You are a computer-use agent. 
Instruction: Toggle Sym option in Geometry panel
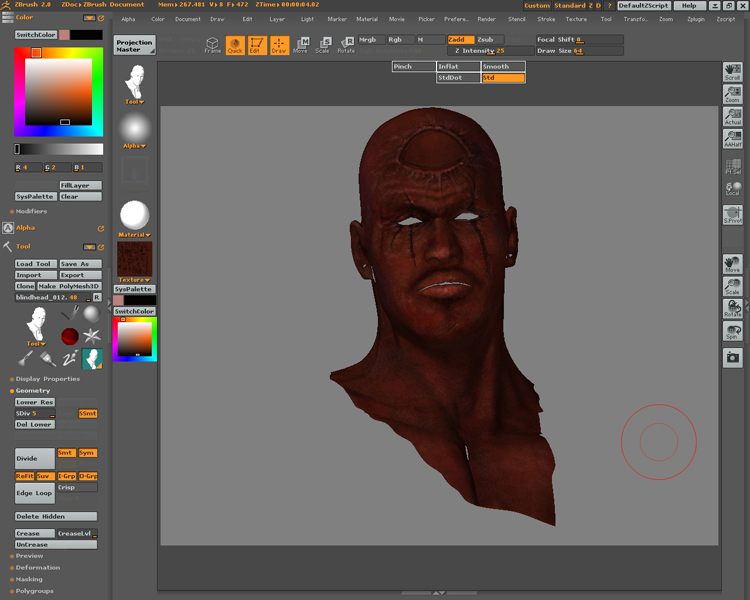(x=88, y=453)
